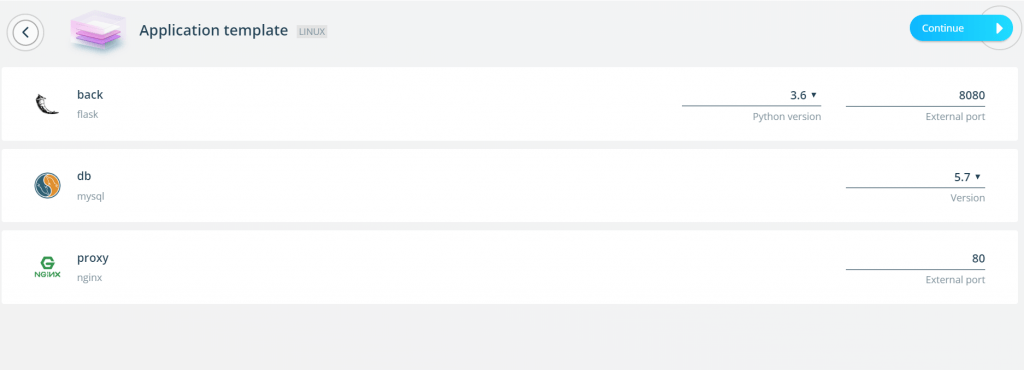This screenshot has width=1024, height=370.
Task: Click the arrow next to 3.6
Action: tap(814, 95)
